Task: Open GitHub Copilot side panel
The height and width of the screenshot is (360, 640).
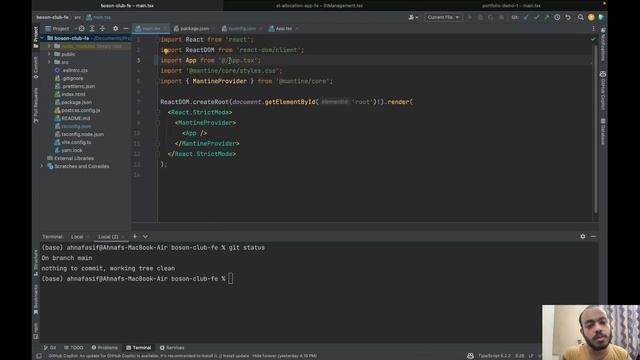Action: [603, 90]
